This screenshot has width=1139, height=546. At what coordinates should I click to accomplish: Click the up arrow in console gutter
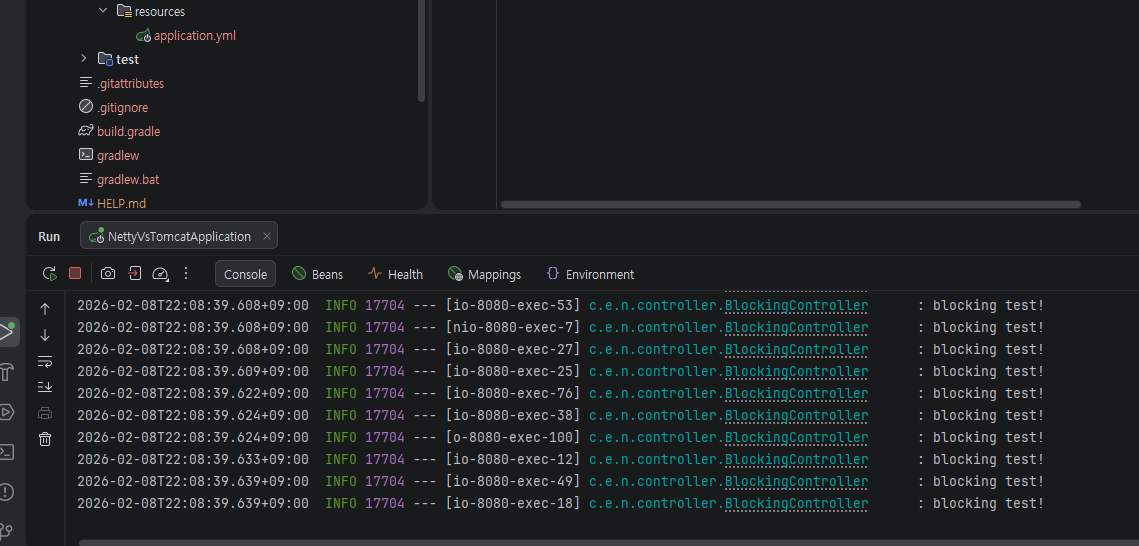coord(45,309)
